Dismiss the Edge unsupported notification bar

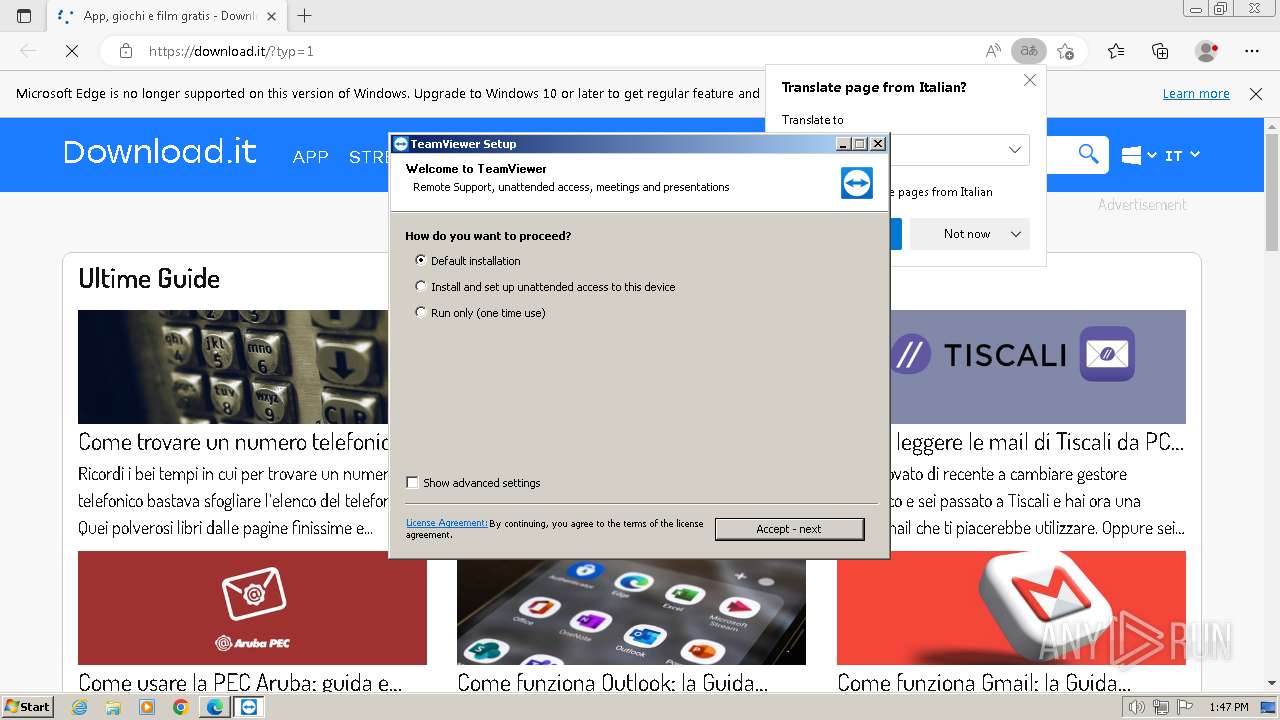coord(1256,94)
